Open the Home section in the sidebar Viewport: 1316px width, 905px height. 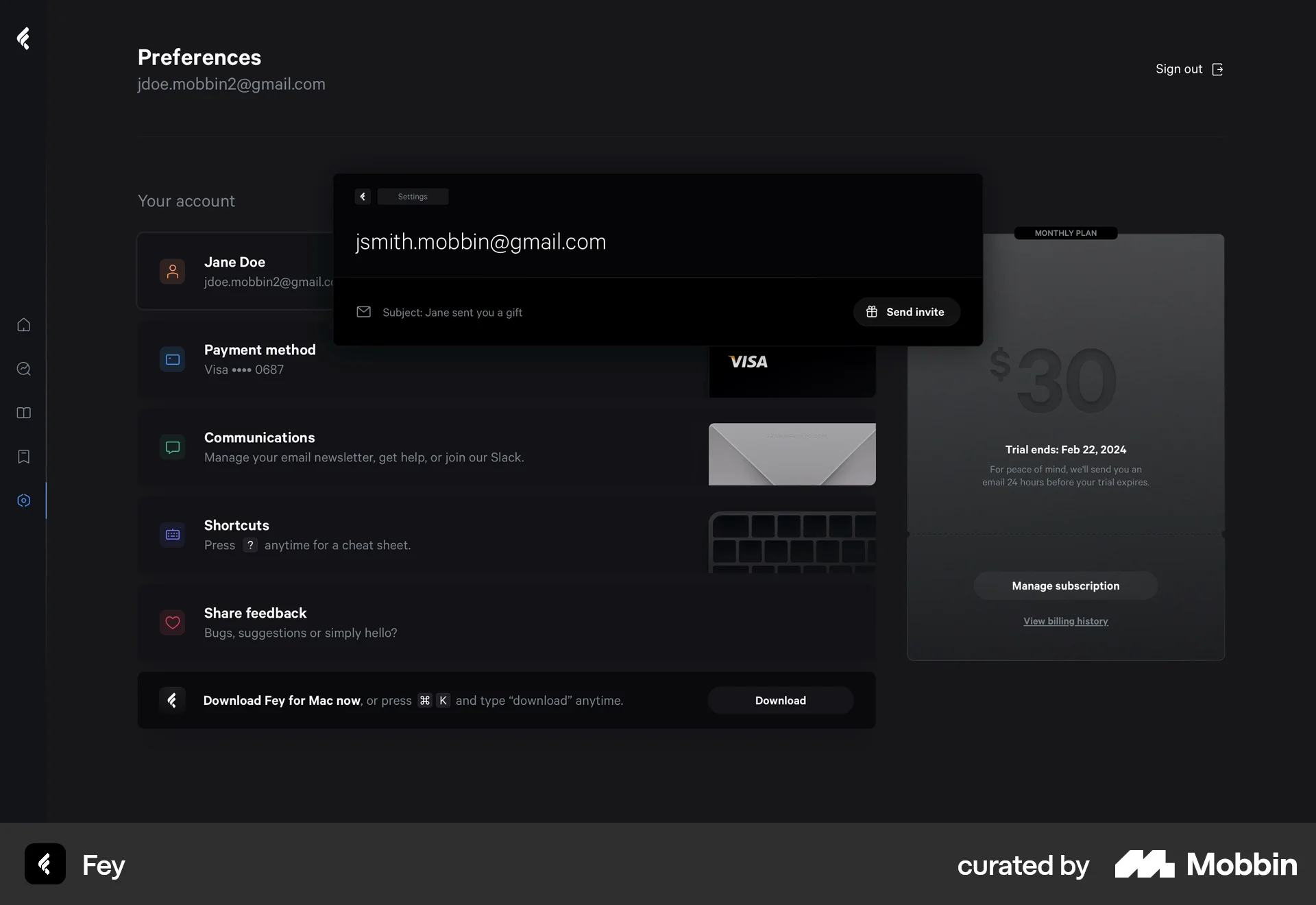(x=23, y=325)
